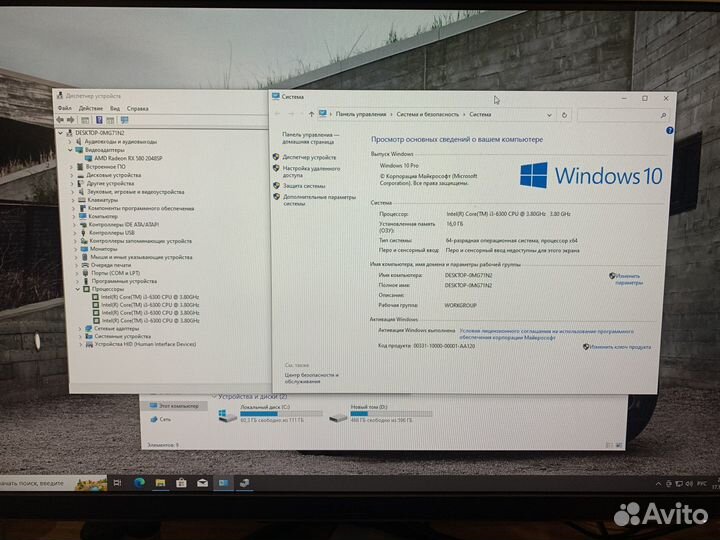
Task: Expand the Контроллеры USB node
Action: pyautogui.click(x=75, y=233)
